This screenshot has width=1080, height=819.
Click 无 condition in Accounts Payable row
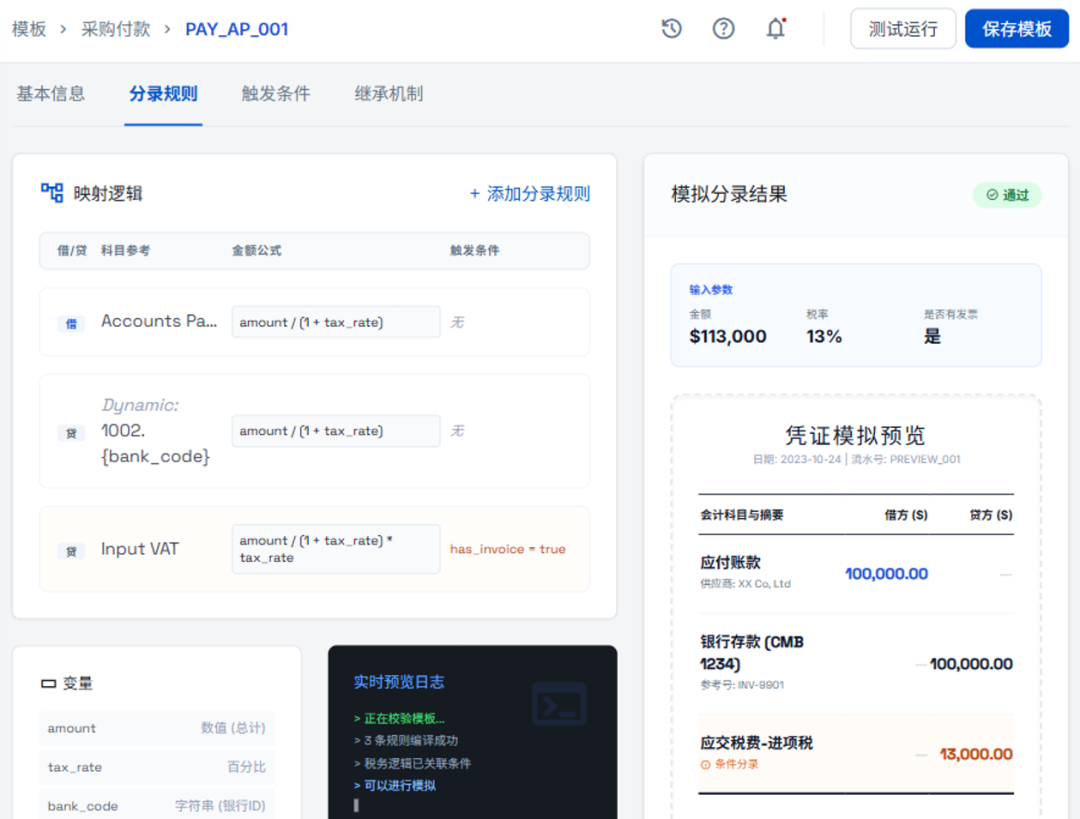457,322
